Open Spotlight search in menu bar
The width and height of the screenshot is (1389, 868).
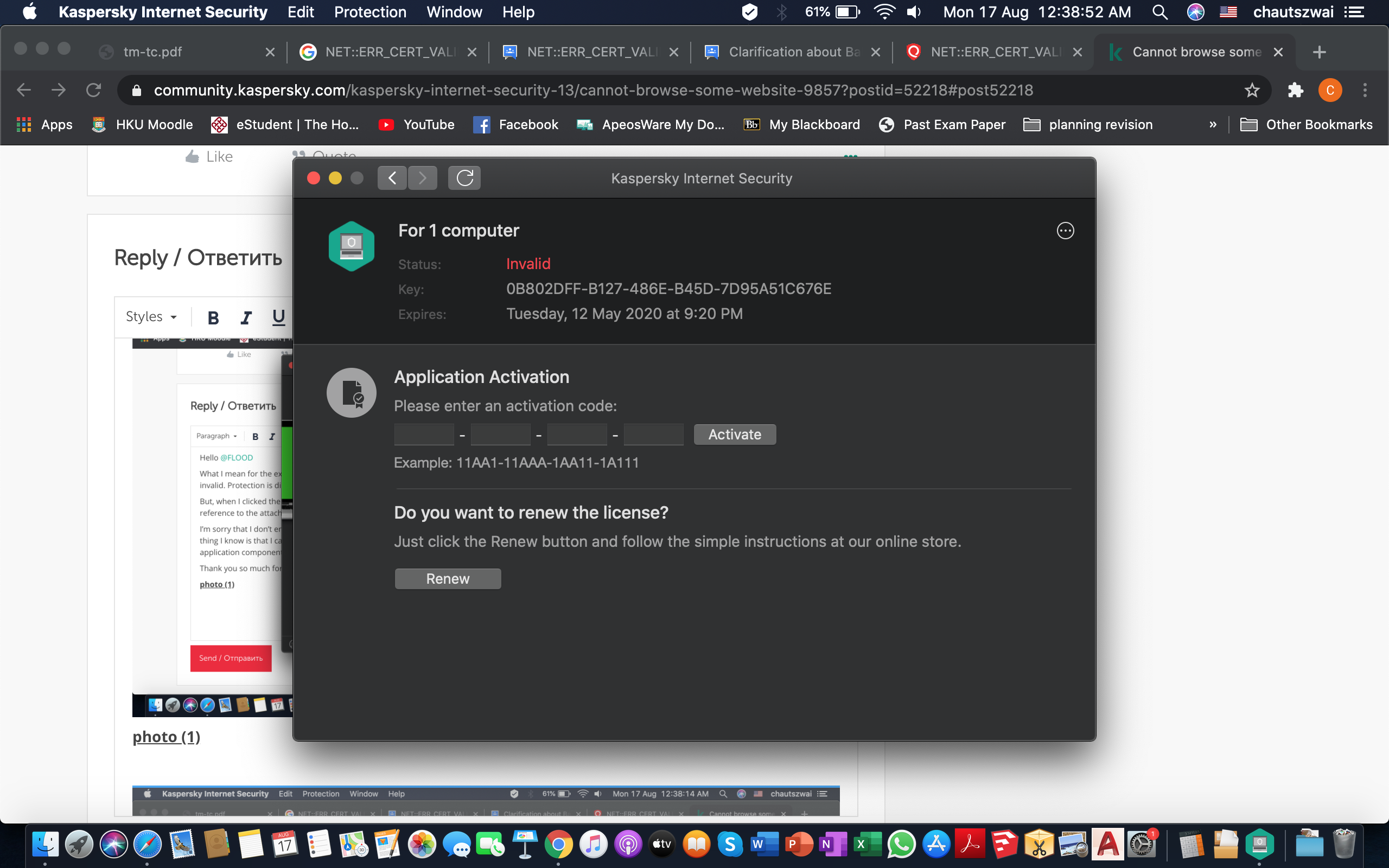coord(1160,12)
